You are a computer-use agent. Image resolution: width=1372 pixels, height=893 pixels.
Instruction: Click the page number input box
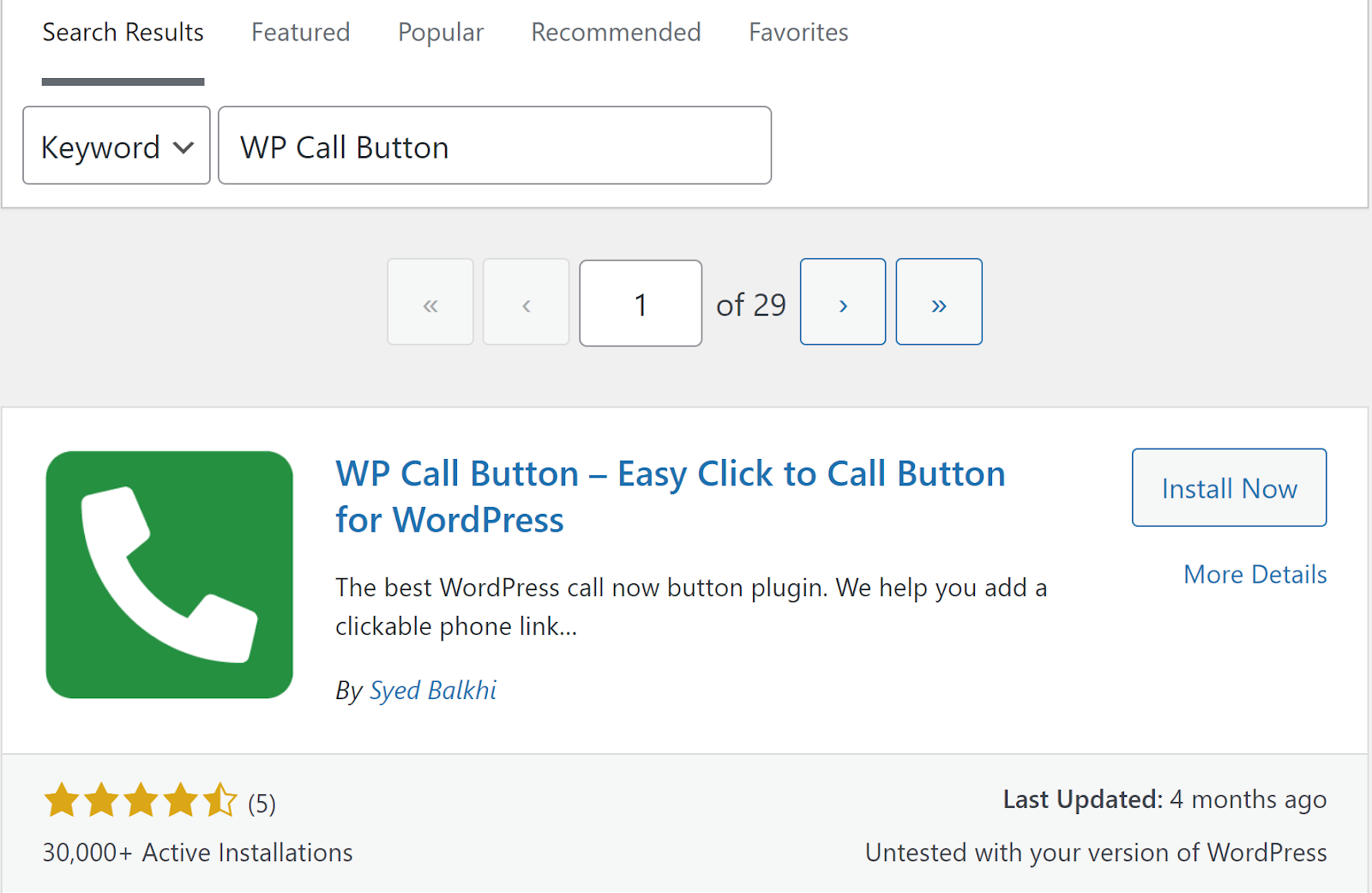641,302
